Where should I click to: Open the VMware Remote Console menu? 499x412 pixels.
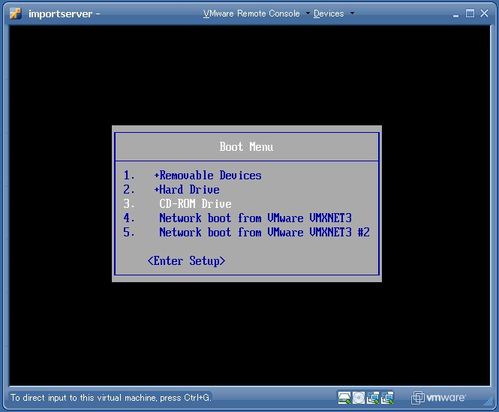(x=251, y=14)
